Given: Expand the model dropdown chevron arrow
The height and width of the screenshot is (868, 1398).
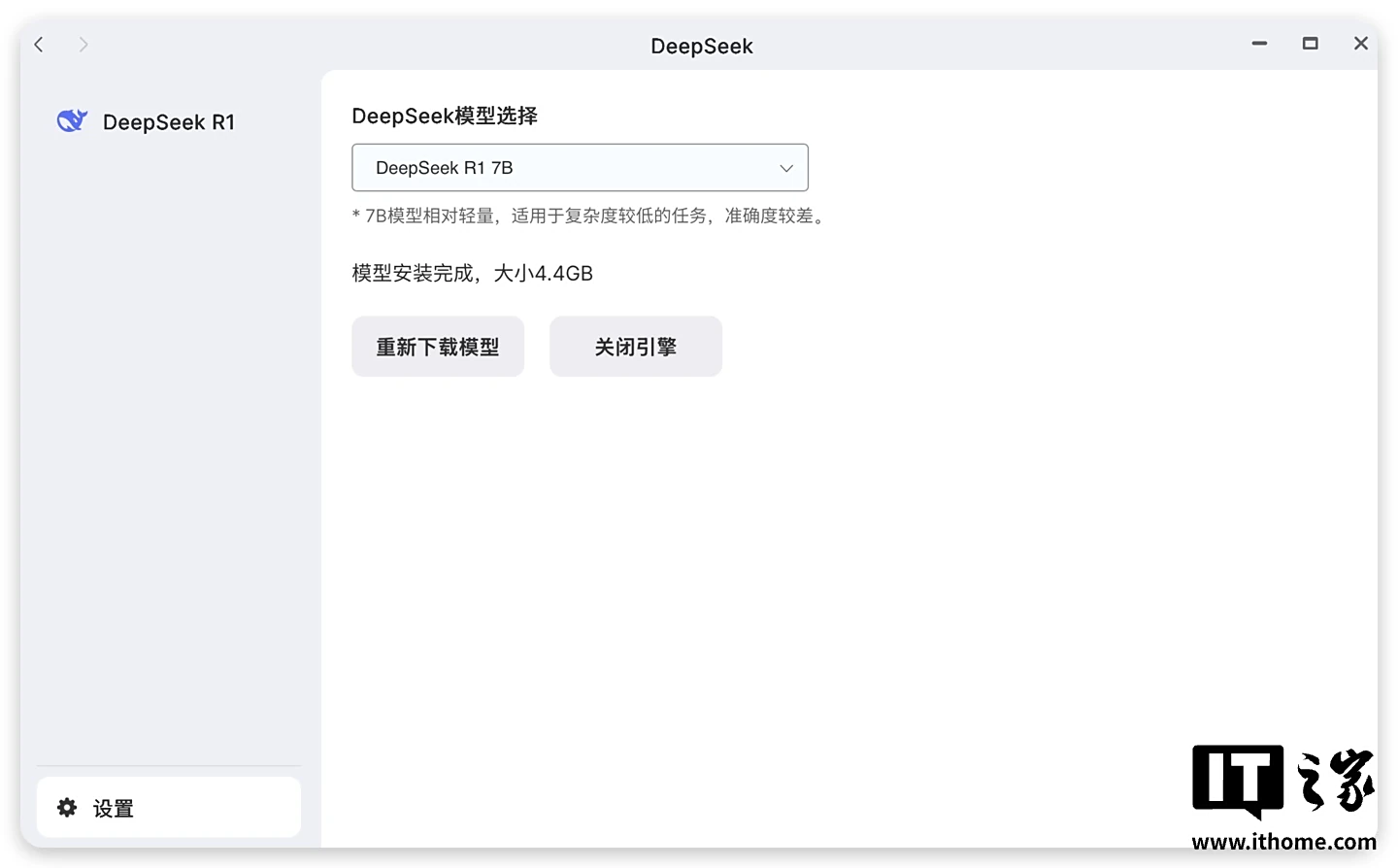Looking at the screenshot, I should point(786,168).
